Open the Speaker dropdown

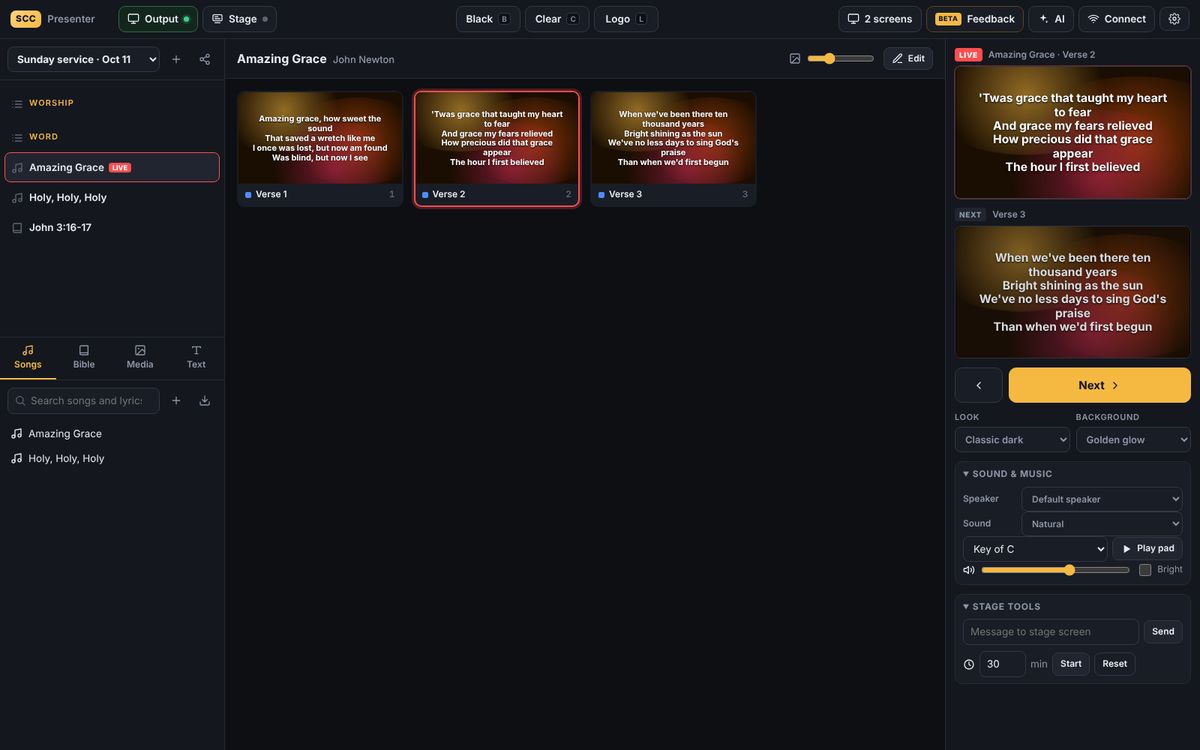coord(1102,499)
